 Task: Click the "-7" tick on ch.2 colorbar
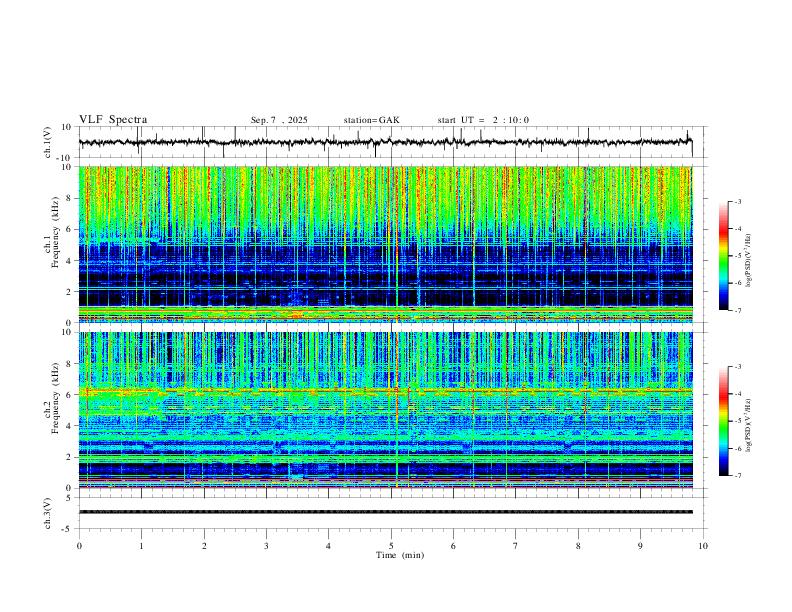(737, 476)
